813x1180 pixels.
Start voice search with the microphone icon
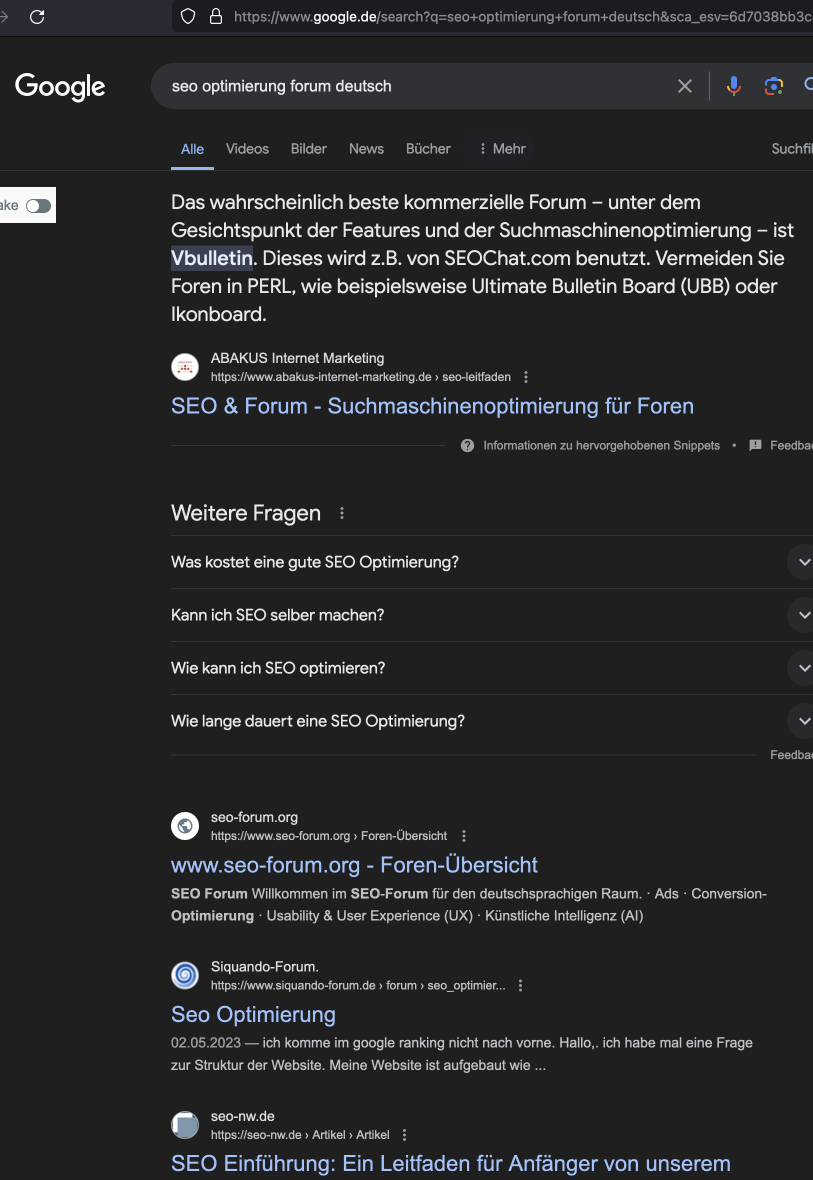pos(733,86)
